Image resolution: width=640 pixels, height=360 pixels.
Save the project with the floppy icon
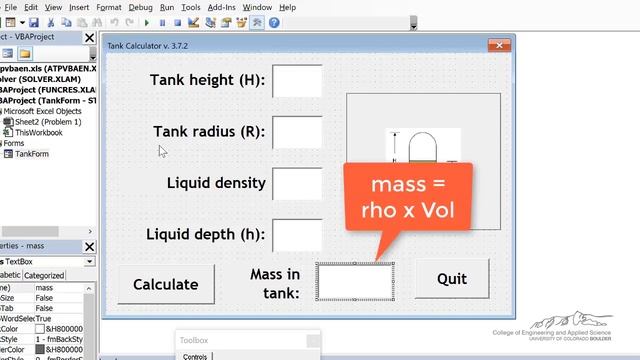(34, 22)
